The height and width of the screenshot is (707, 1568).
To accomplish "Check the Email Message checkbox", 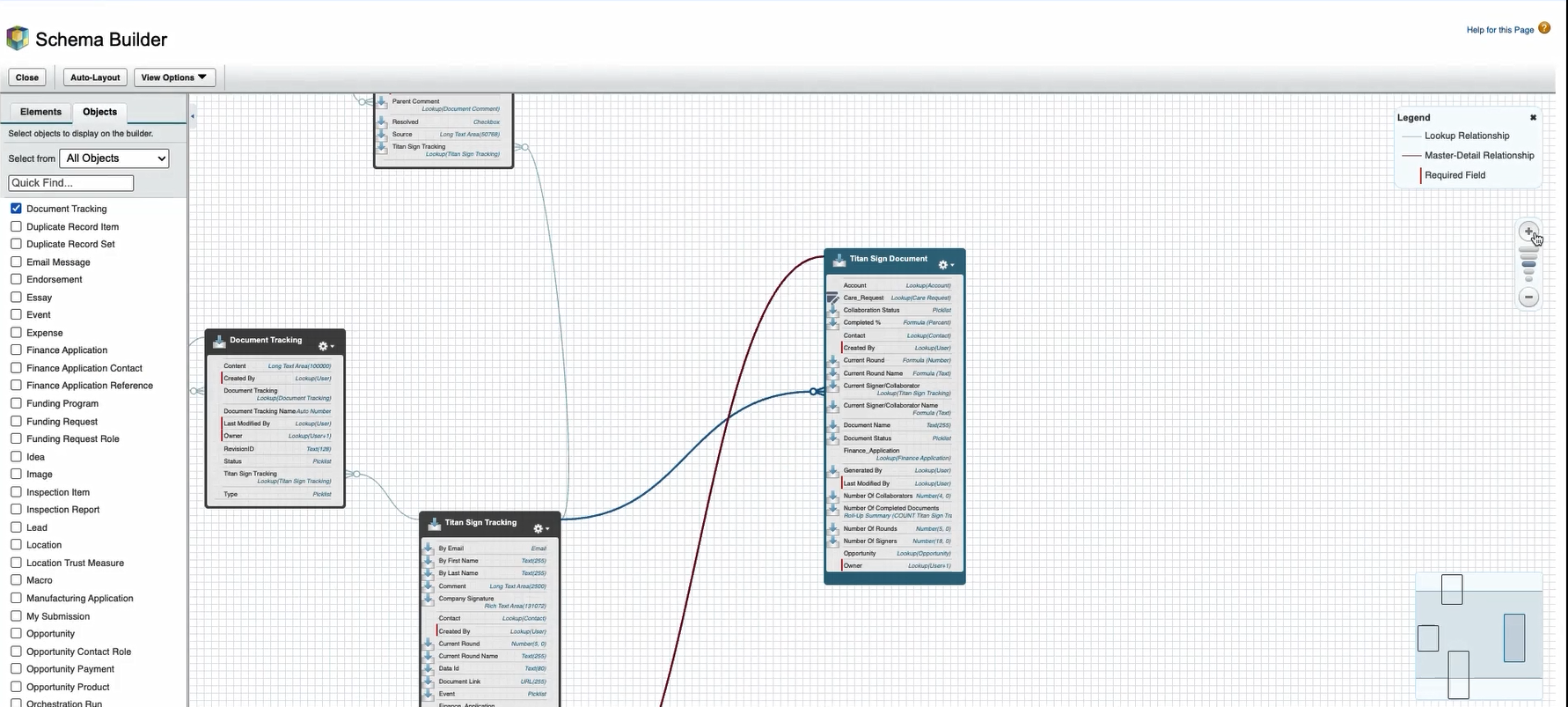I will pos(16,261).
